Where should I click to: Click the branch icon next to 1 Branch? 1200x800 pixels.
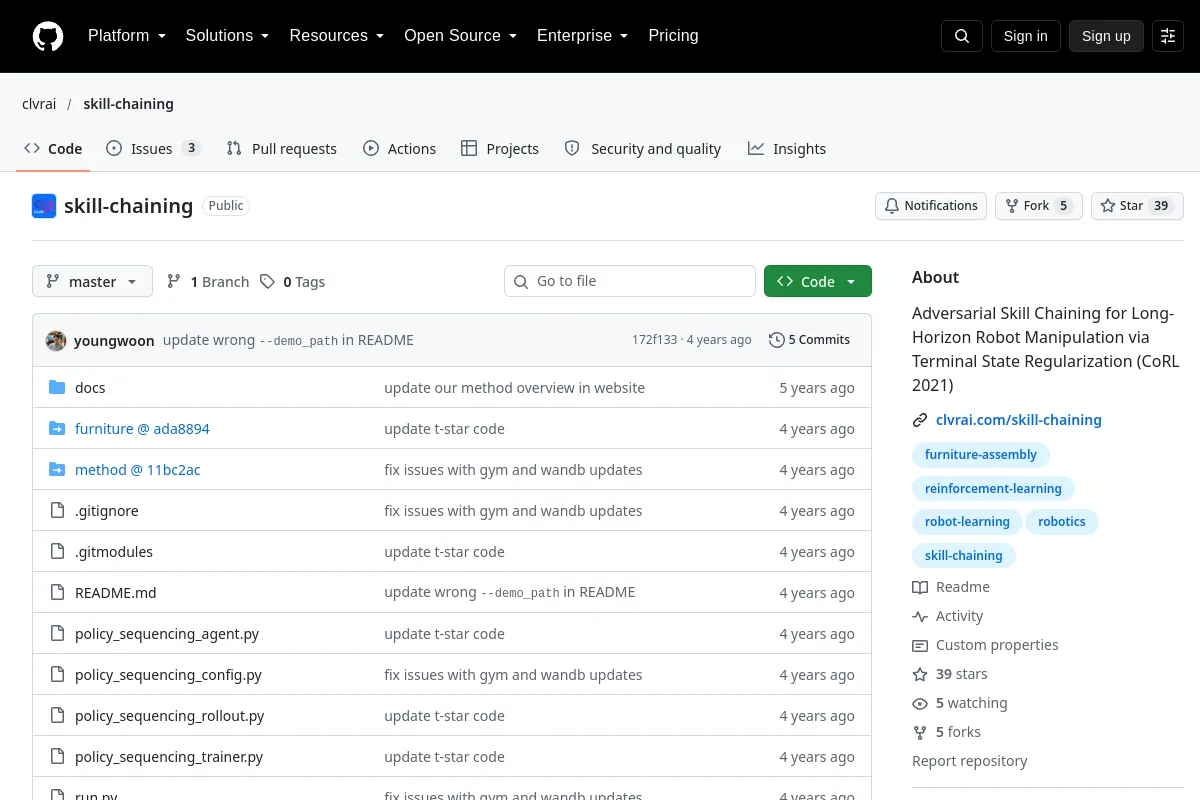pos(174,282)
